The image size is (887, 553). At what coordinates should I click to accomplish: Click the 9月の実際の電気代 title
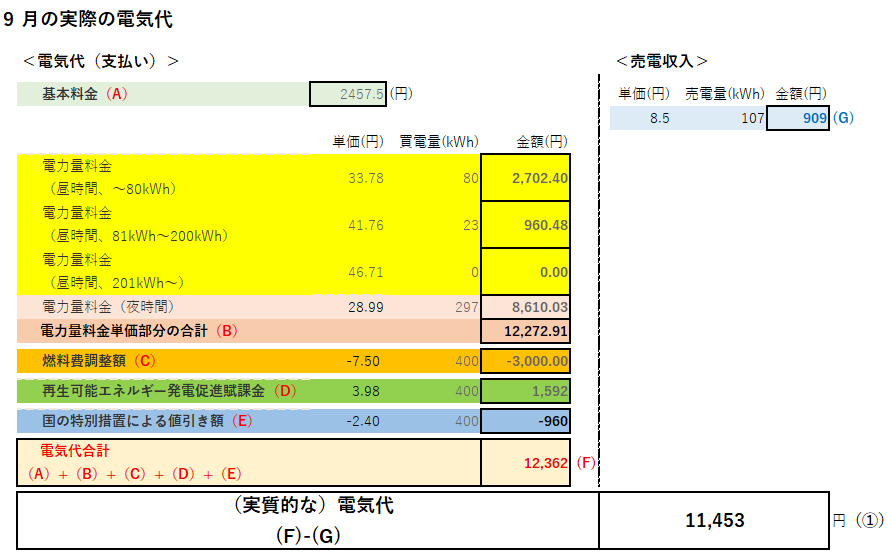point(88,19)
